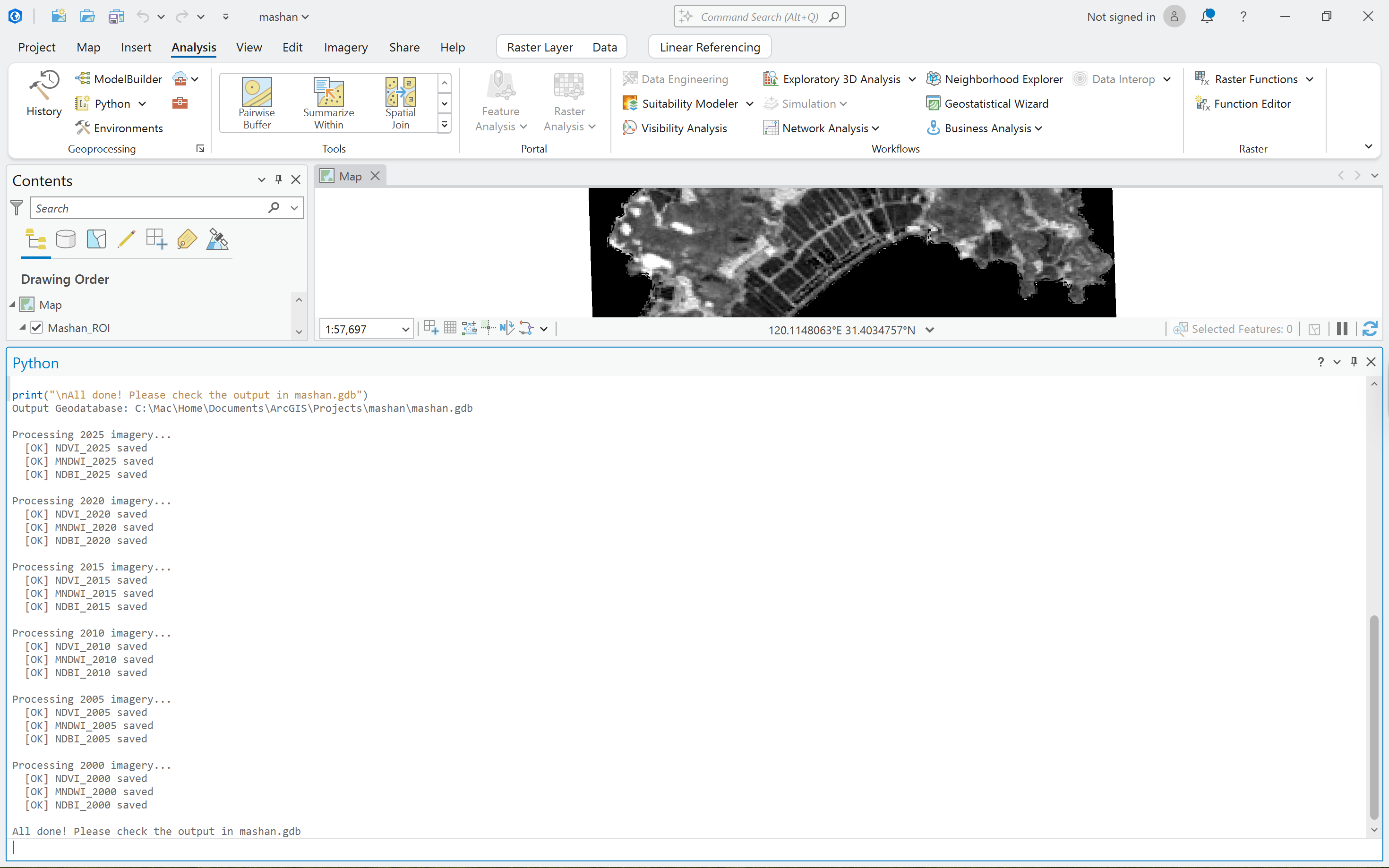
Task: Open the Raster Functions dropdown
Action: tap(1310, 79)
